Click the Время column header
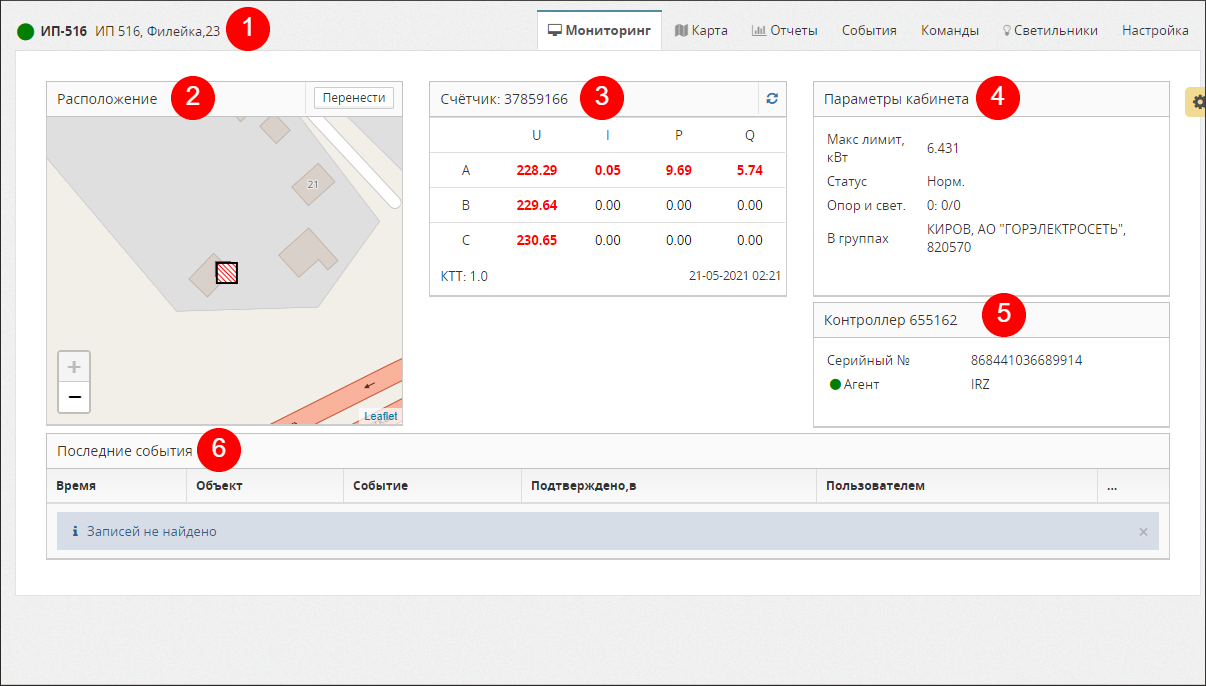This screenshot has width=1206, height=686. [x=76, y=486]
